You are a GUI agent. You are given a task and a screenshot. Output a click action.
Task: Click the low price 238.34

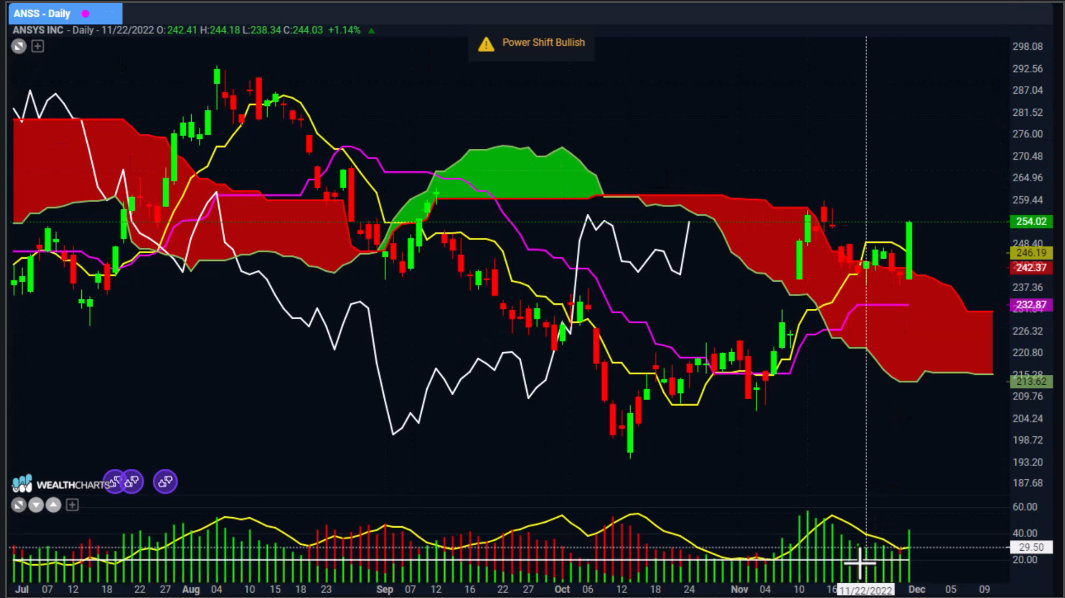tap(265, 31)
